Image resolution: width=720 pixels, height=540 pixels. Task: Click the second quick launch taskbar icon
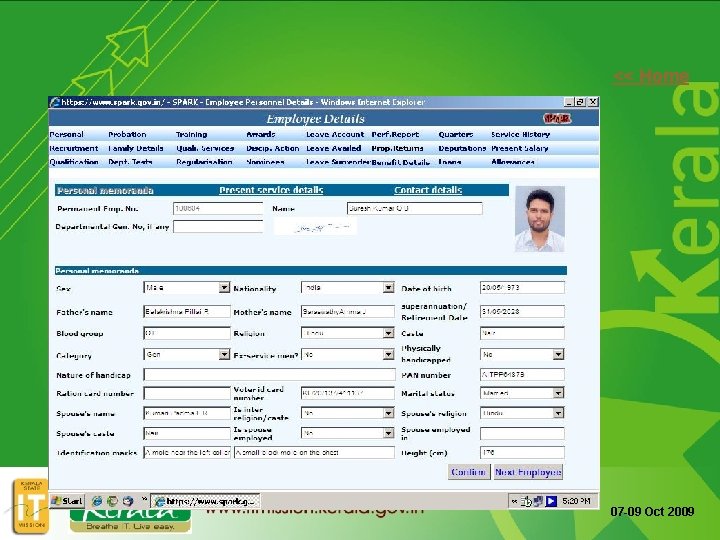tap(112, 501)
